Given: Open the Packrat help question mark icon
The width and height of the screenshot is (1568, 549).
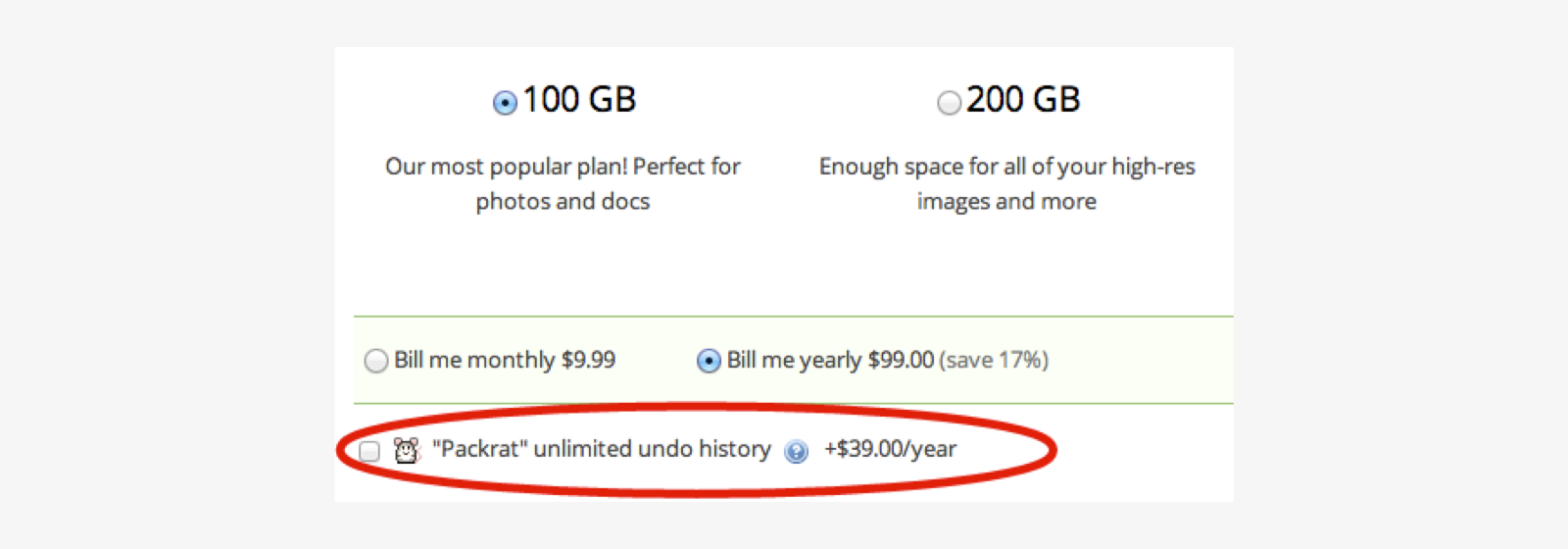Looking at the screenshot, I should point(797,452).
